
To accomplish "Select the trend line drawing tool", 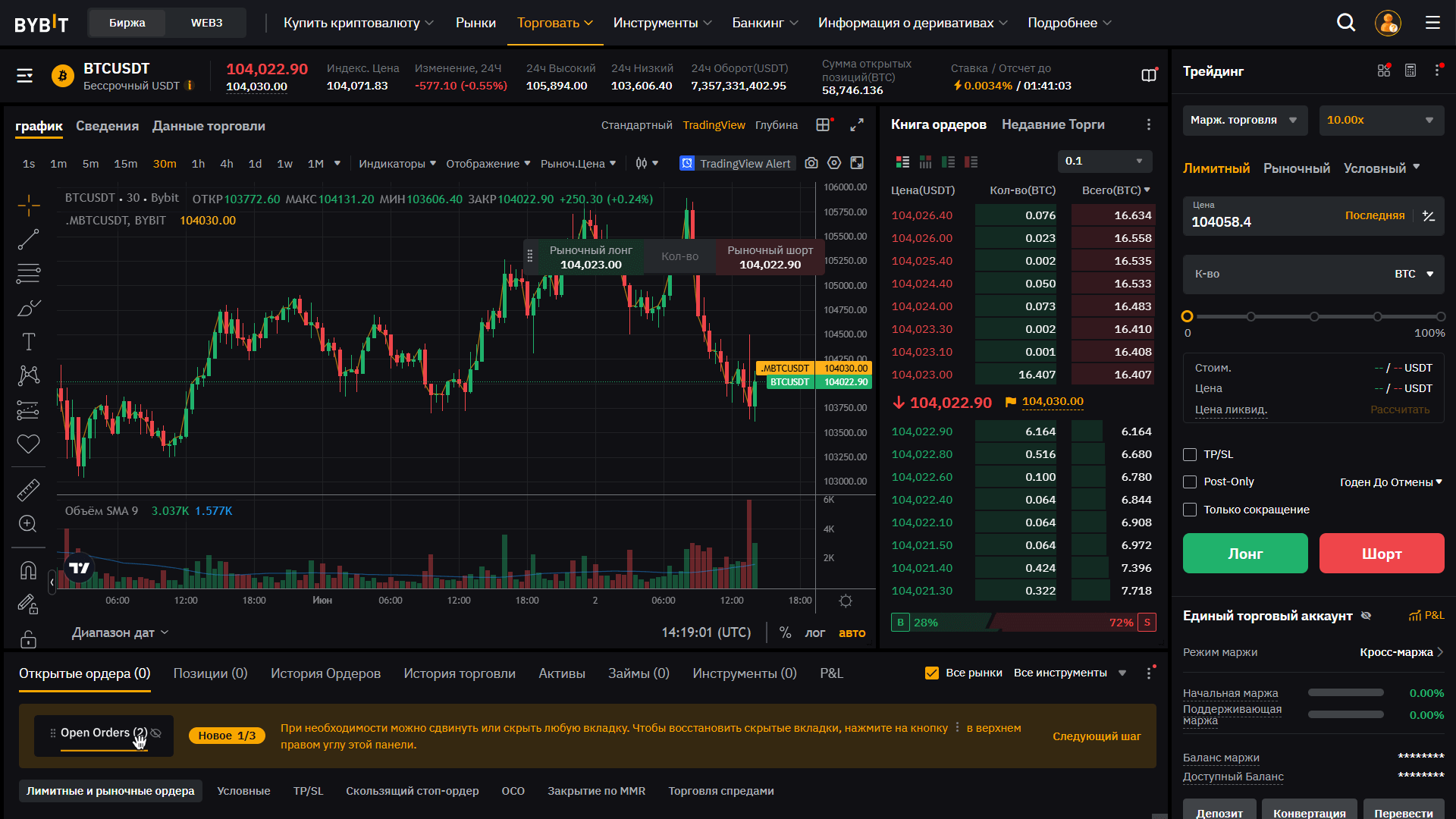I will (28, 240).
